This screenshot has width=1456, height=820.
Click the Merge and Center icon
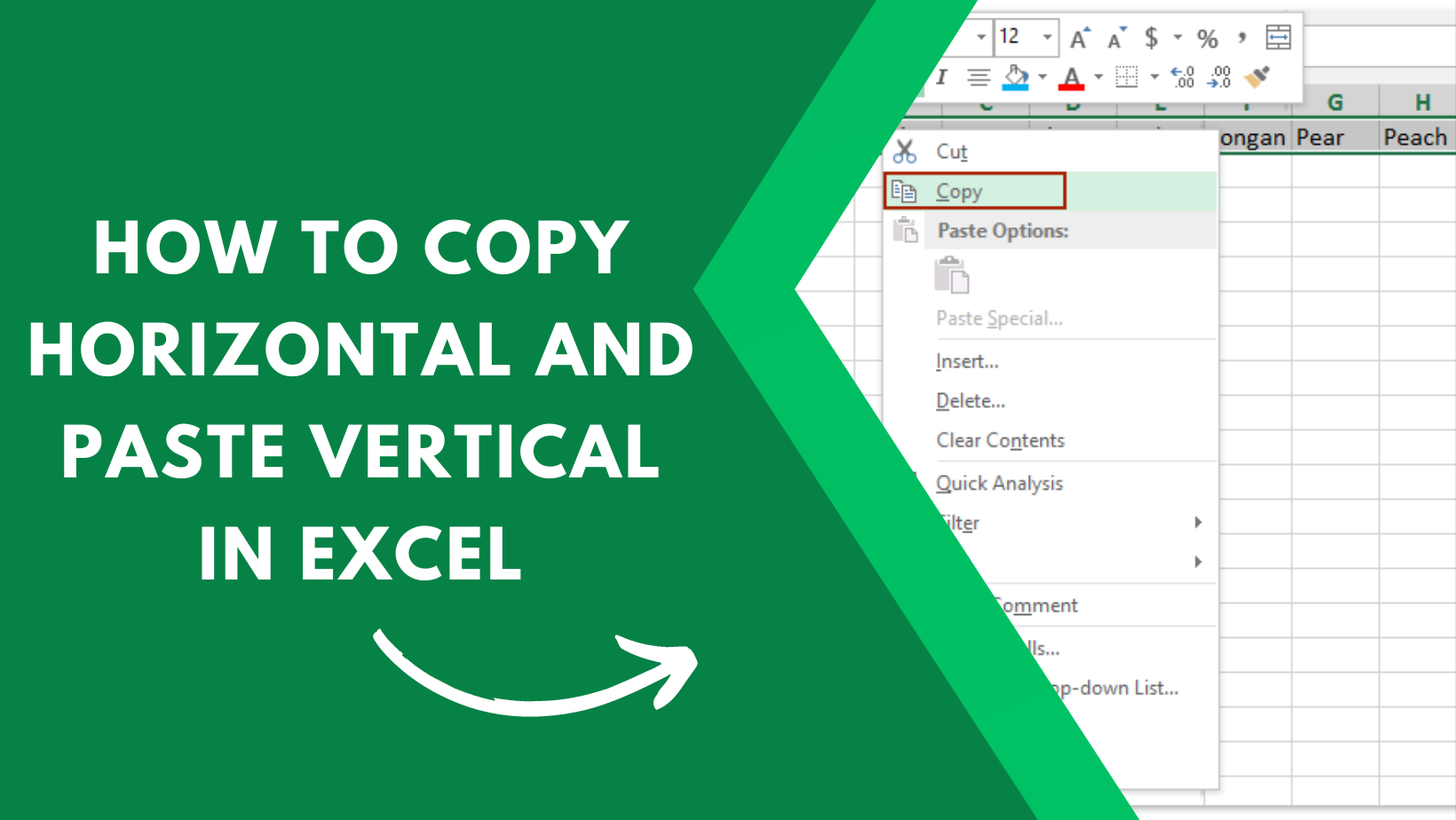1278,37
